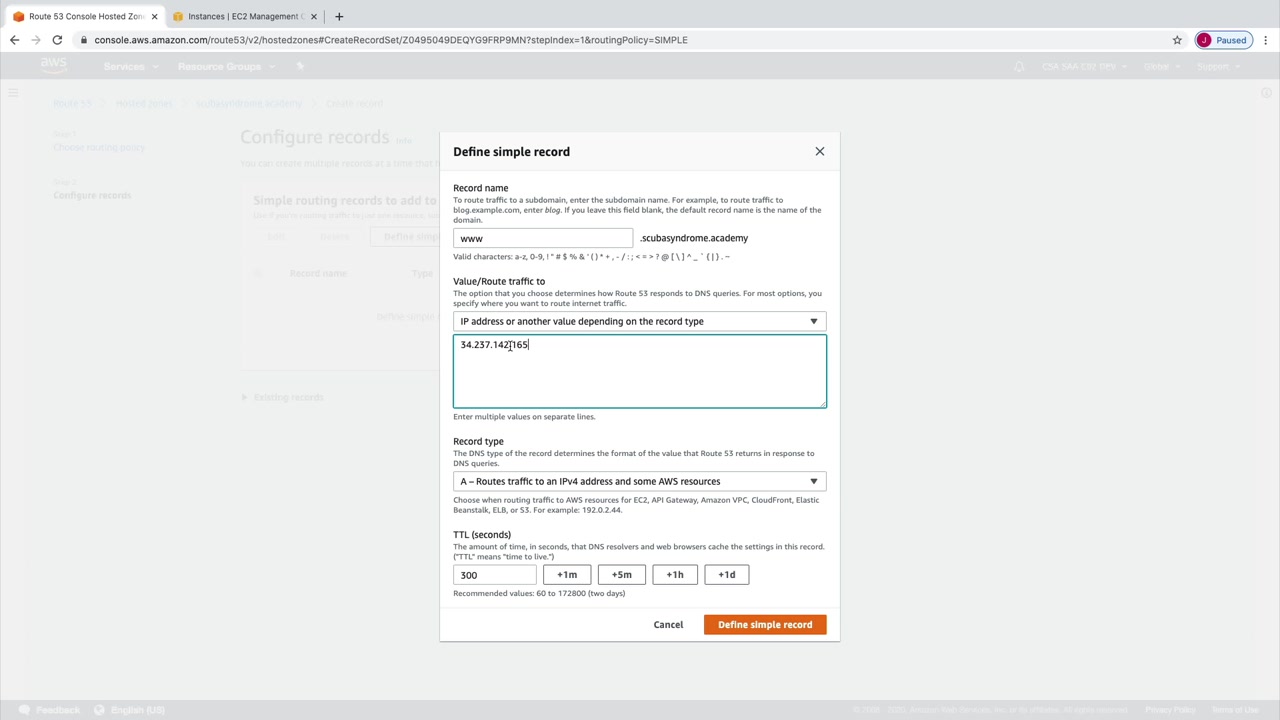This screenshot has width=1280, height=720.
Task: Click the 'TTL (seconds)' label
Action: tap(482, 535)
